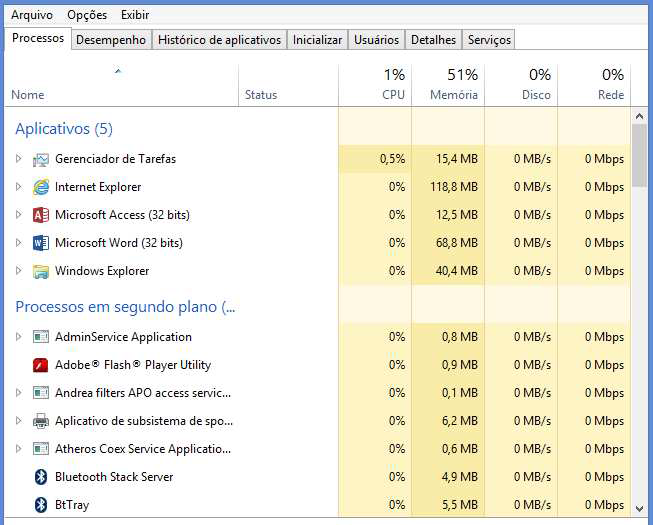Click the BtTray Bluetooth icon
653x525 pixels.
pyautogui.click(x=41, y=505)
